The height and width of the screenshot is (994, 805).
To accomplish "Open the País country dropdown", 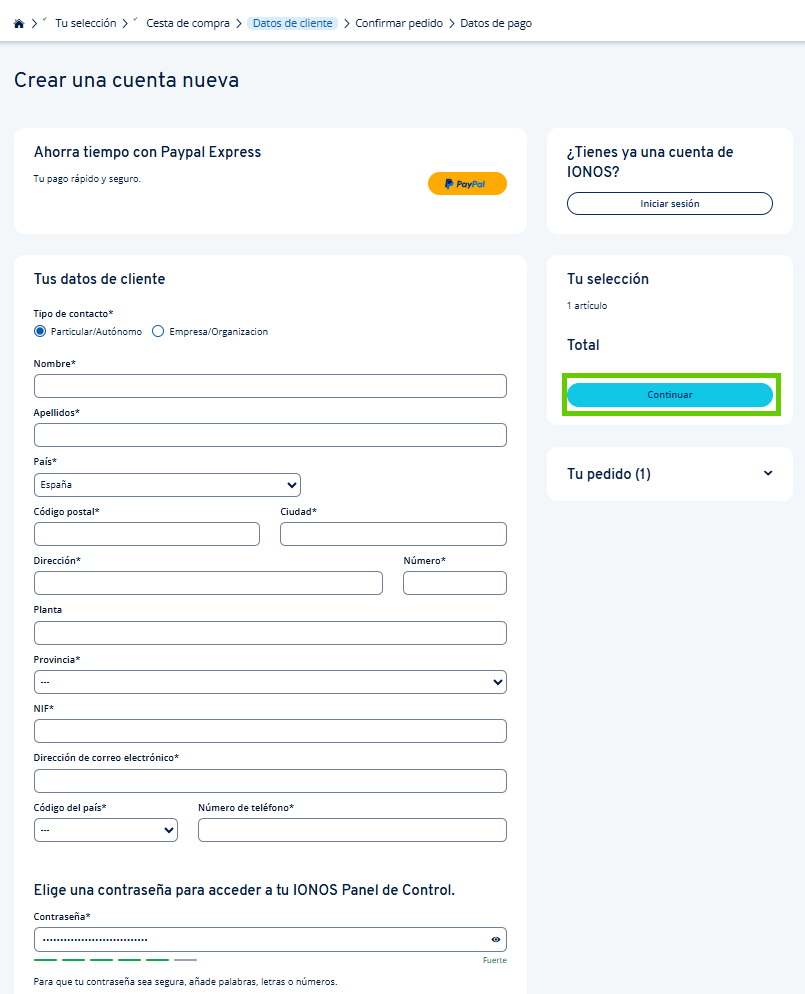I will click(x=167, y=484).
